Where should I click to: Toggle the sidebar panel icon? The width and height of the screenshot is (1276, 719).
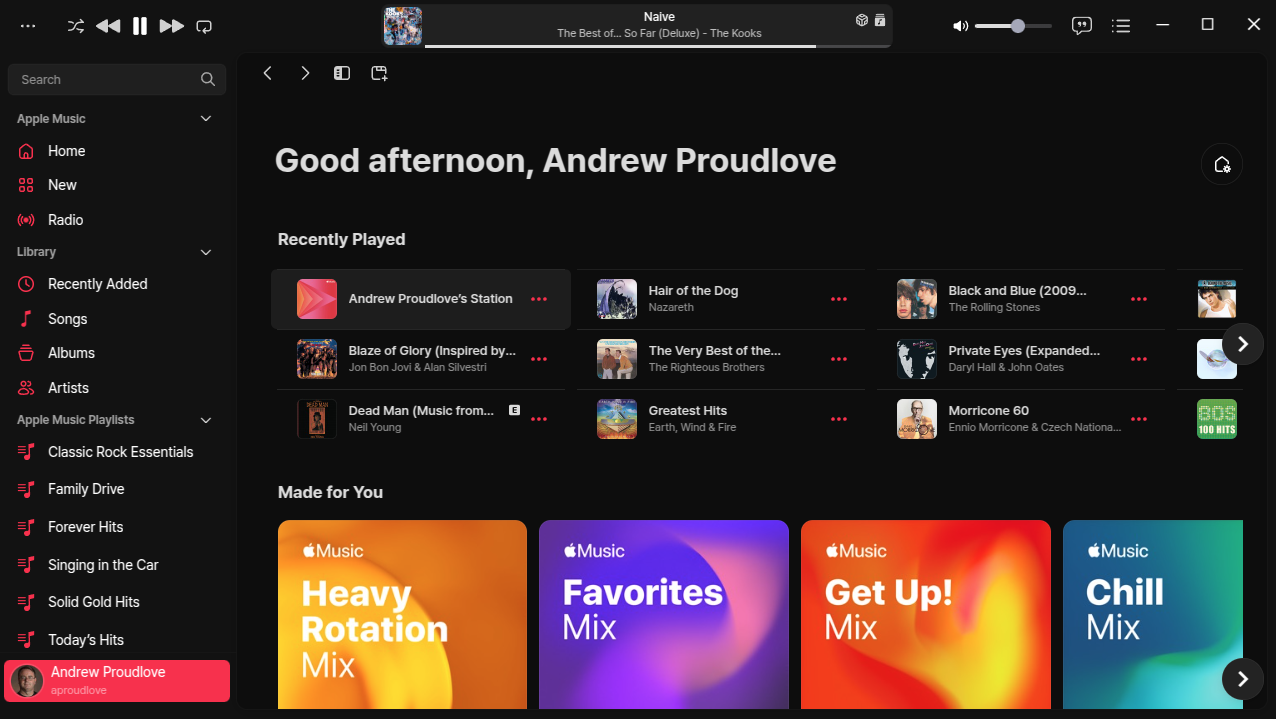[x=342, y=73]
